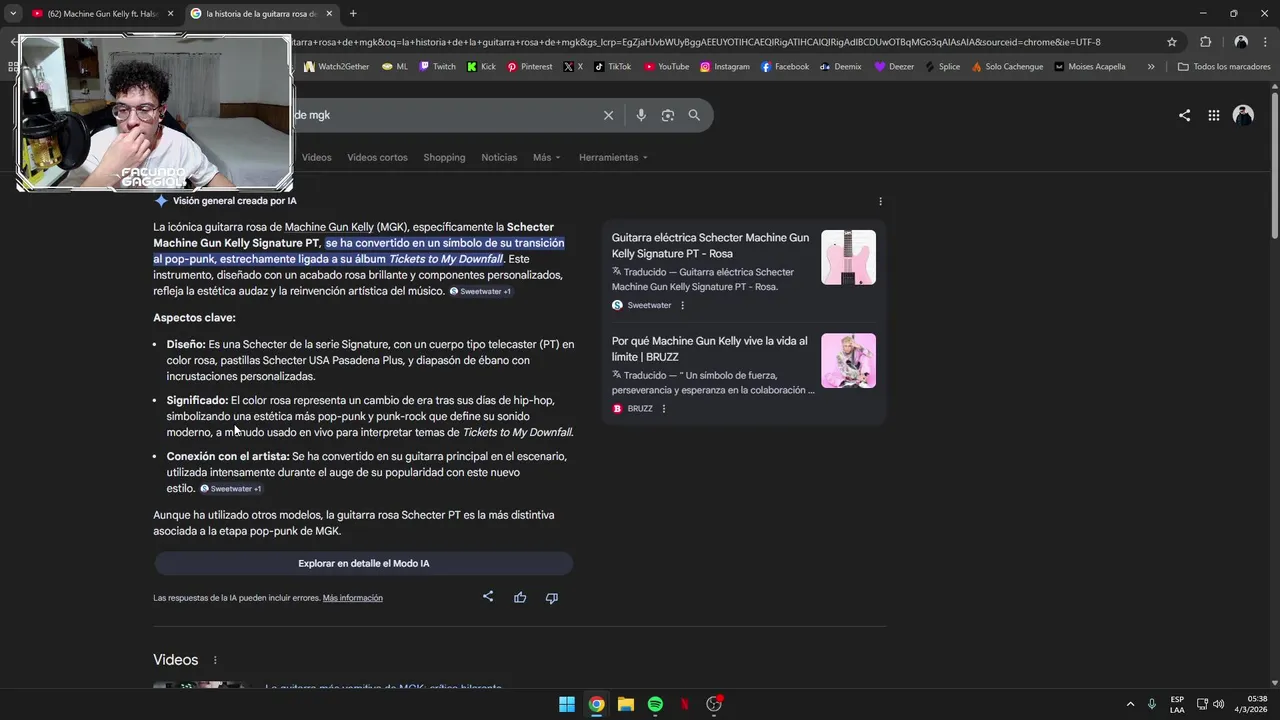Open the Guitarra eléctrica Schecter Signature PT result
Image resolution: width=1280 pixels, height=720 pixels.
click(710, 245)
